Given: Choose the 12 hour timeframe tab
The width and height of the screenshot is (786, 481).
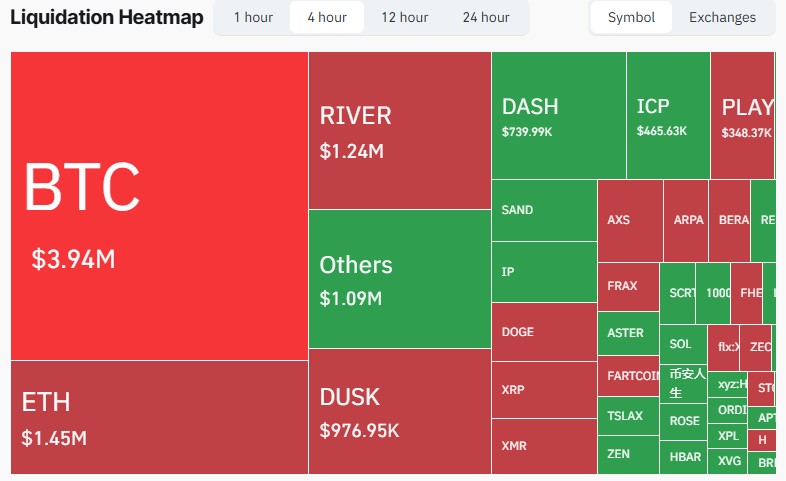Looking at the screenshot, I should [x=404, y=17].
